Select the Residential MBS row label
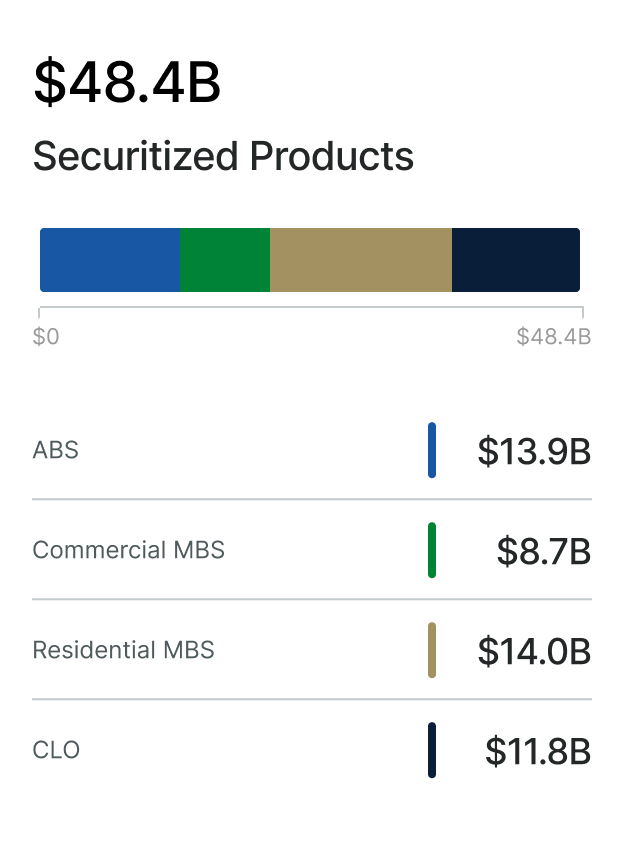The image size is (624, 849). tap(124, 650)
